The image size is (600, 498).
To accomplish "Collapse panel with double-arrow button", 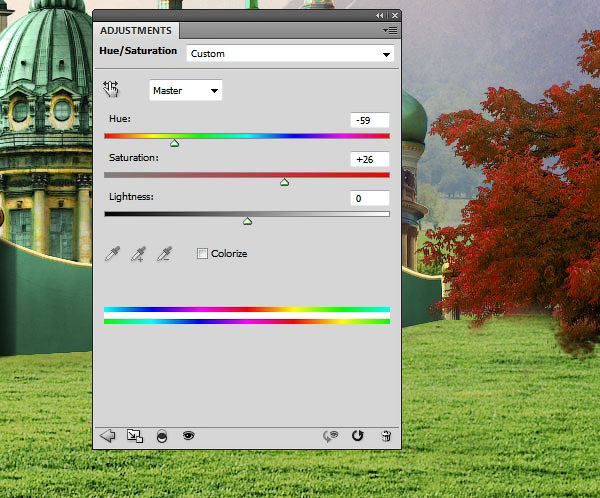I will pyautogui.click(x=380, y=16).
